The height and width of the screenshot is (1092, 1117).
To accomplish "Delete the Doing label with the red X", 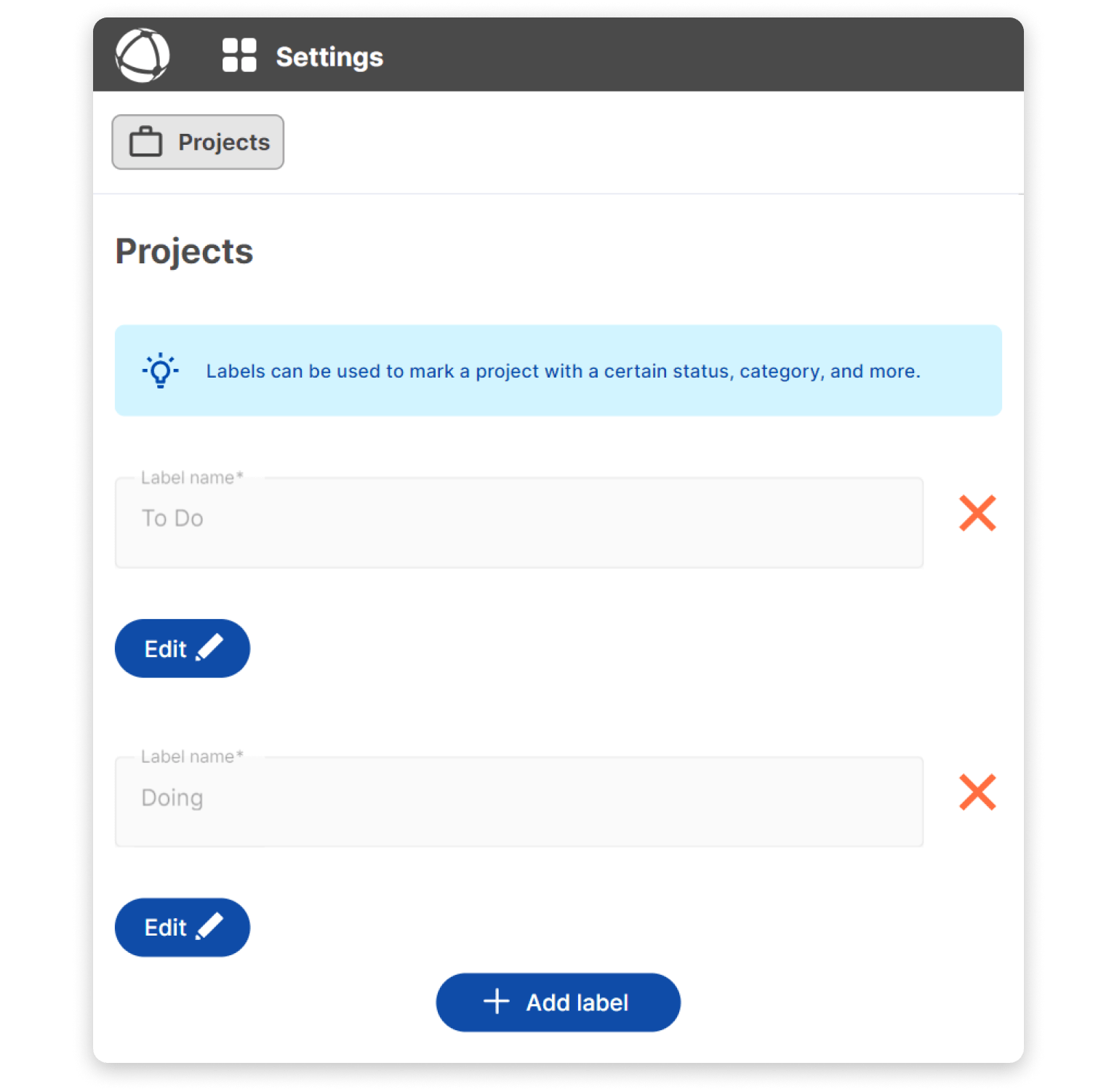I will tap(978, 792).
